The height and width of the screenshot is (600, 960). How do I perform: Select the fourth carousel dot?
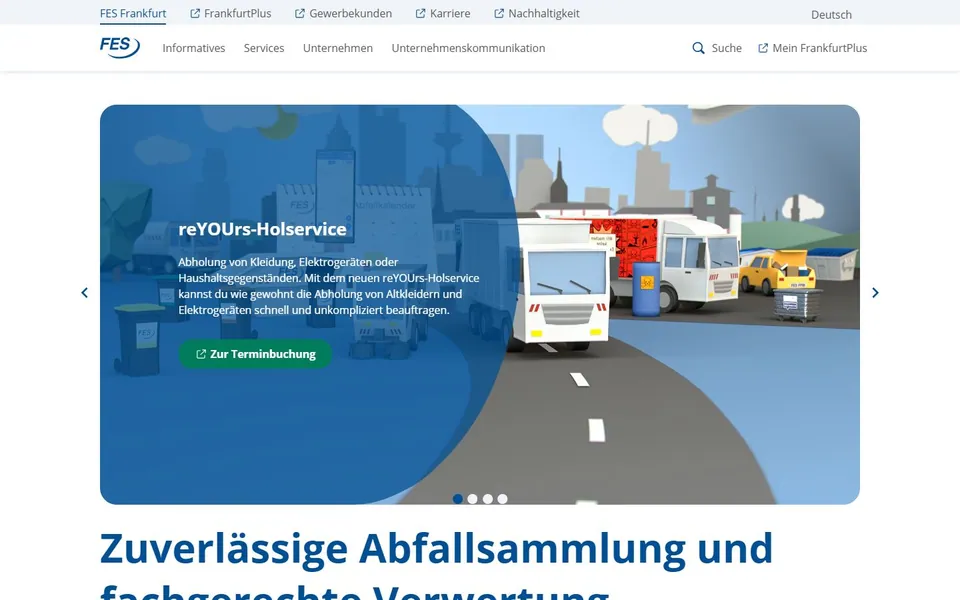(502, 499)
